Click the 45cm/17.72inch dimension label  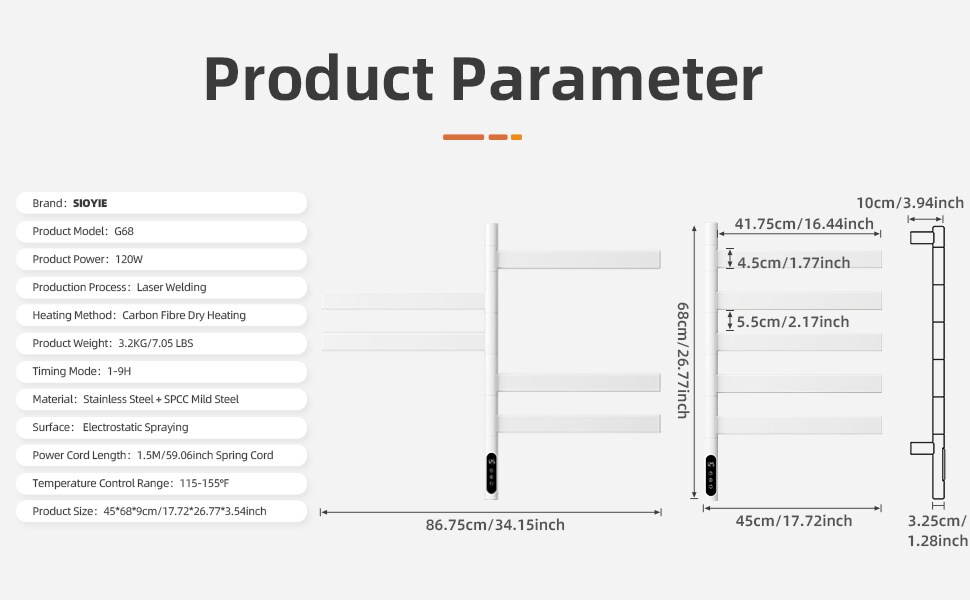point(794,521)
